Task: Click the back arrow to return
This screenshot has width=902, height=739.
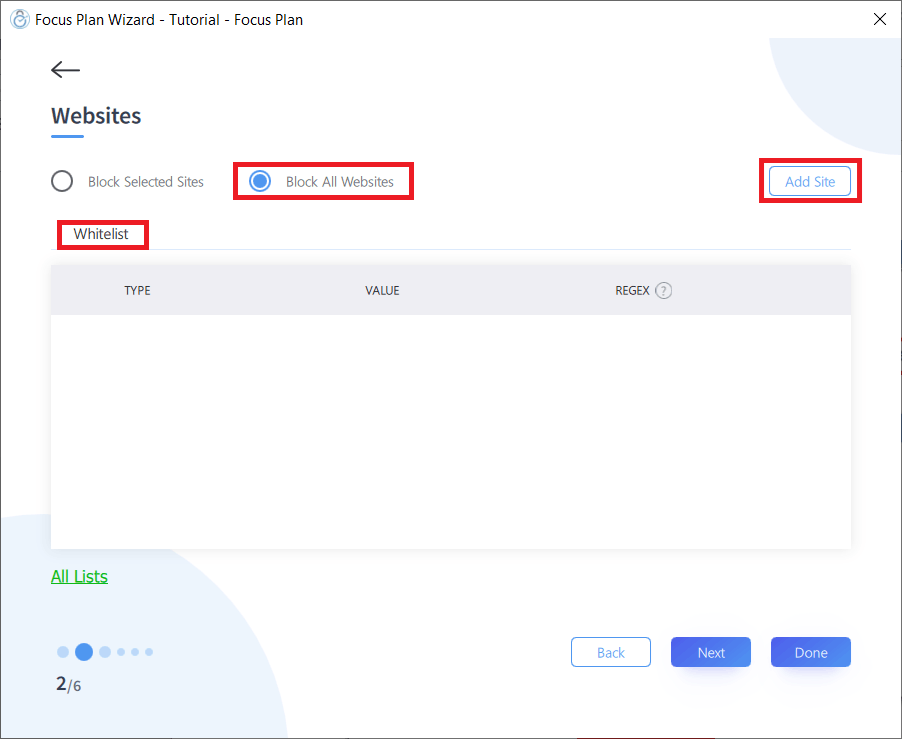Action: [x=64, y=69]
